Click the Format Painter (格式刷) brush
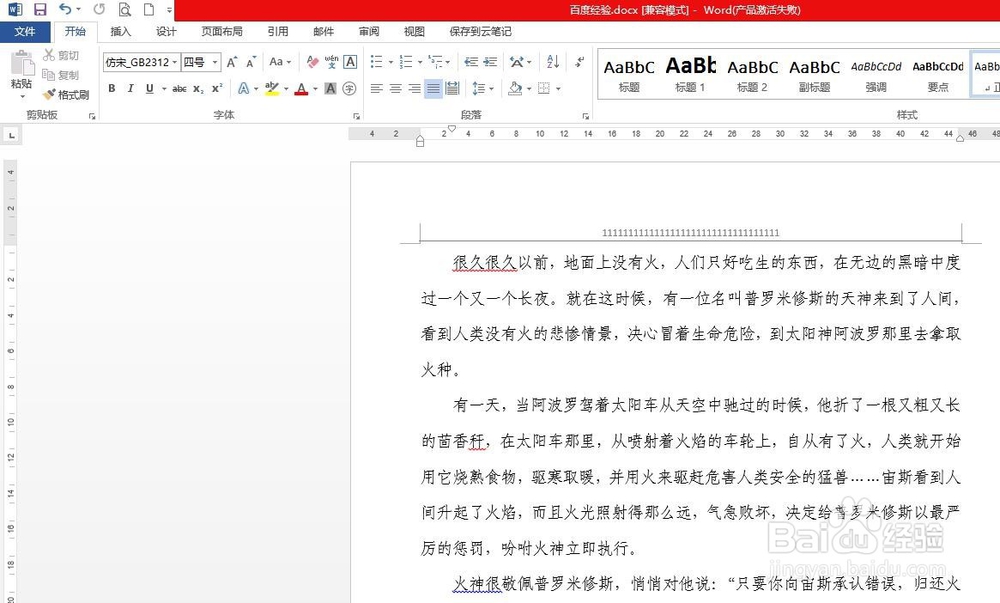 coord(48,95)
